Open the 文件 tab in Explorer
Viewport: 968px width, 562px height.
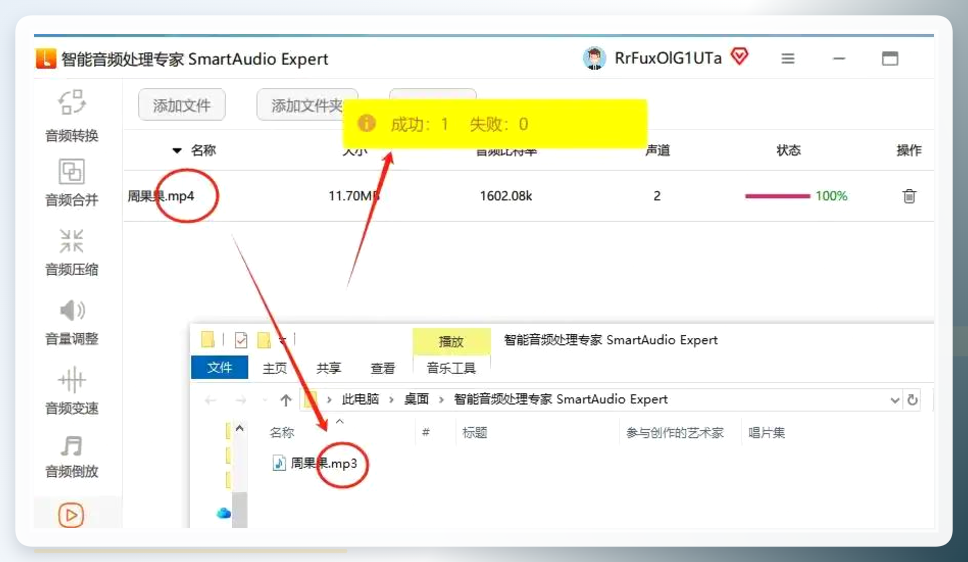[x=219, y=368]
